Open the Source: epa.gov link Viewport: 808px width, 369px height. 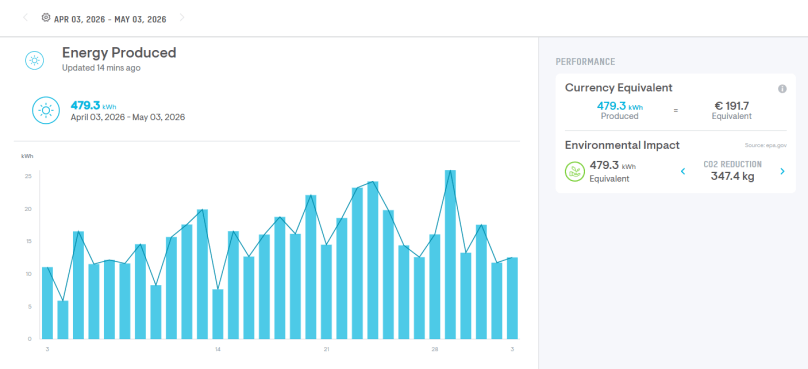click(x=766, y=146)
